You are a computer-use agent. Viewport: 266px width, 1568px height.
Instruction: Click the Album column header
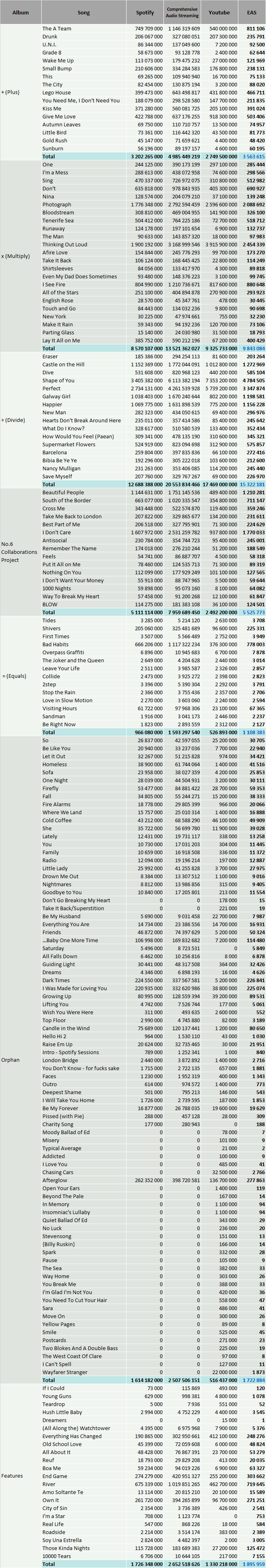20,13
